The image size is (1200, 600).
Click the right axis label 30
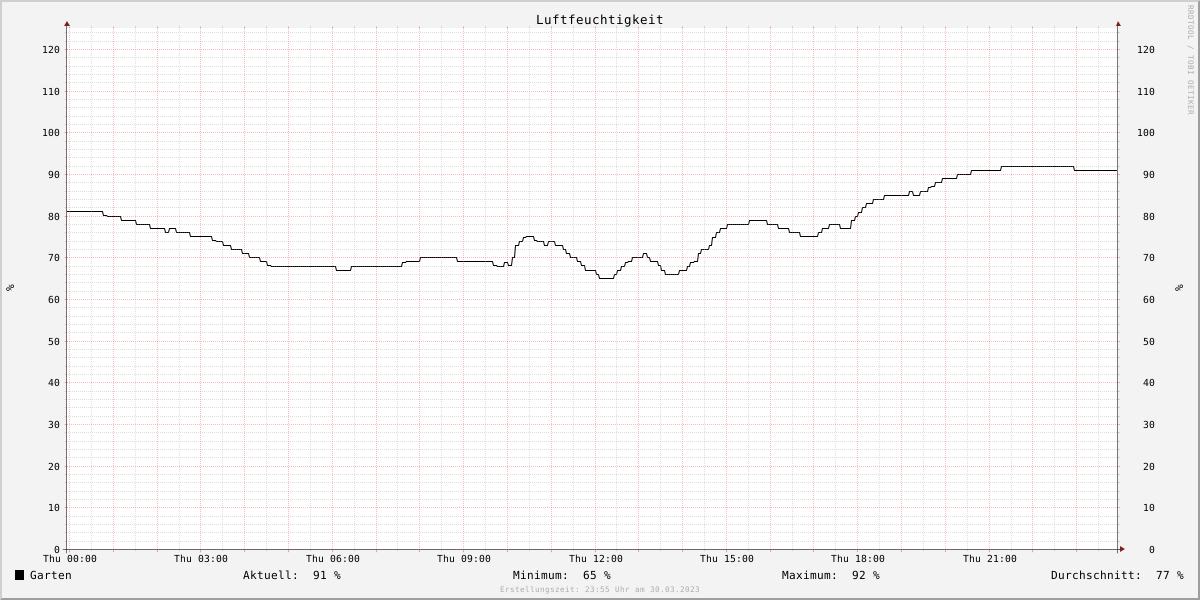click(1149, 425)
